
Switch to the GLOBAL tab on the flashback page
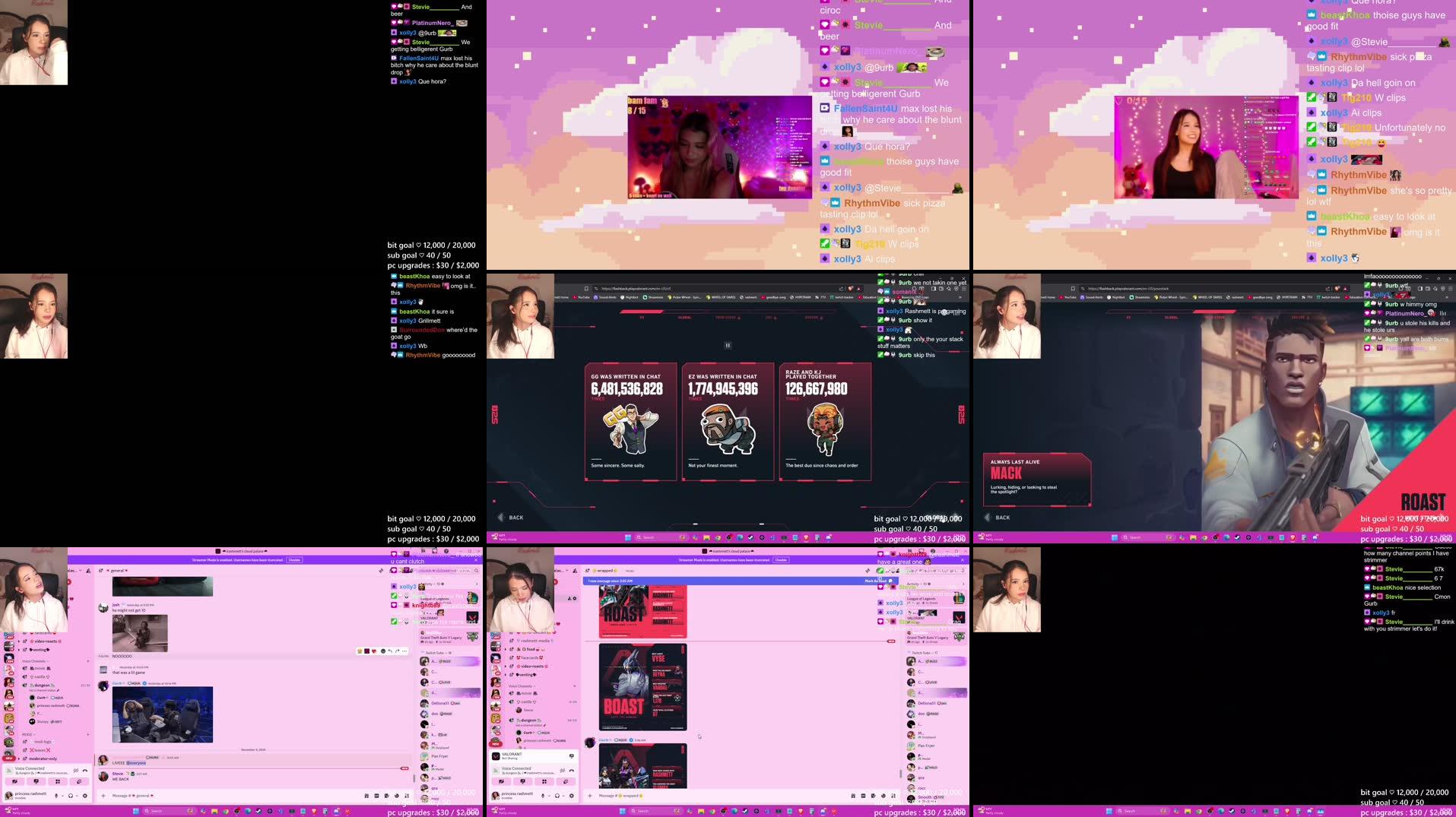coord(684,317)
